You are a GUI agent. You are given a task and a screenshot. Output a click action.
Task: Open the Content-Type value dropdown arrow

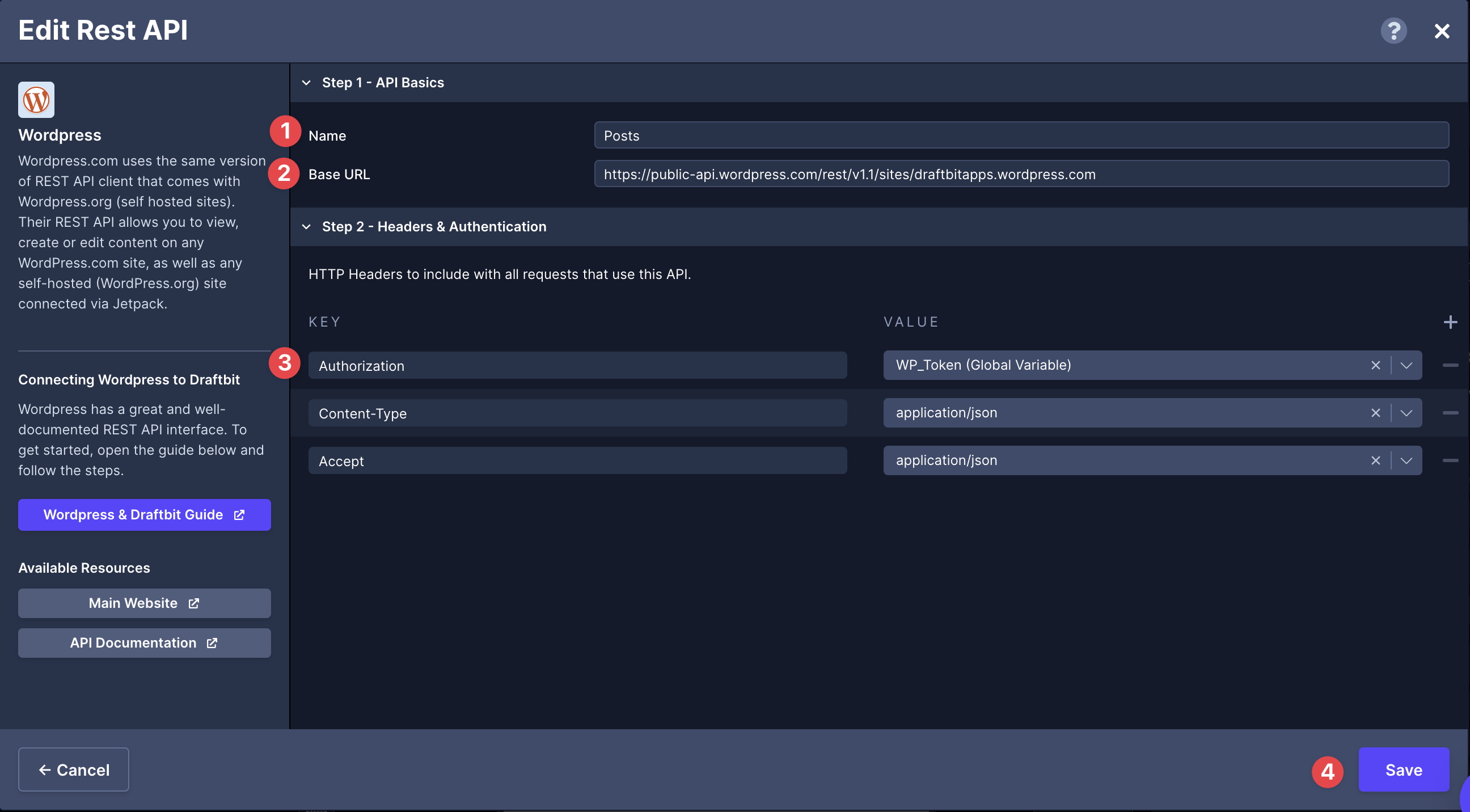[1406, 413]
